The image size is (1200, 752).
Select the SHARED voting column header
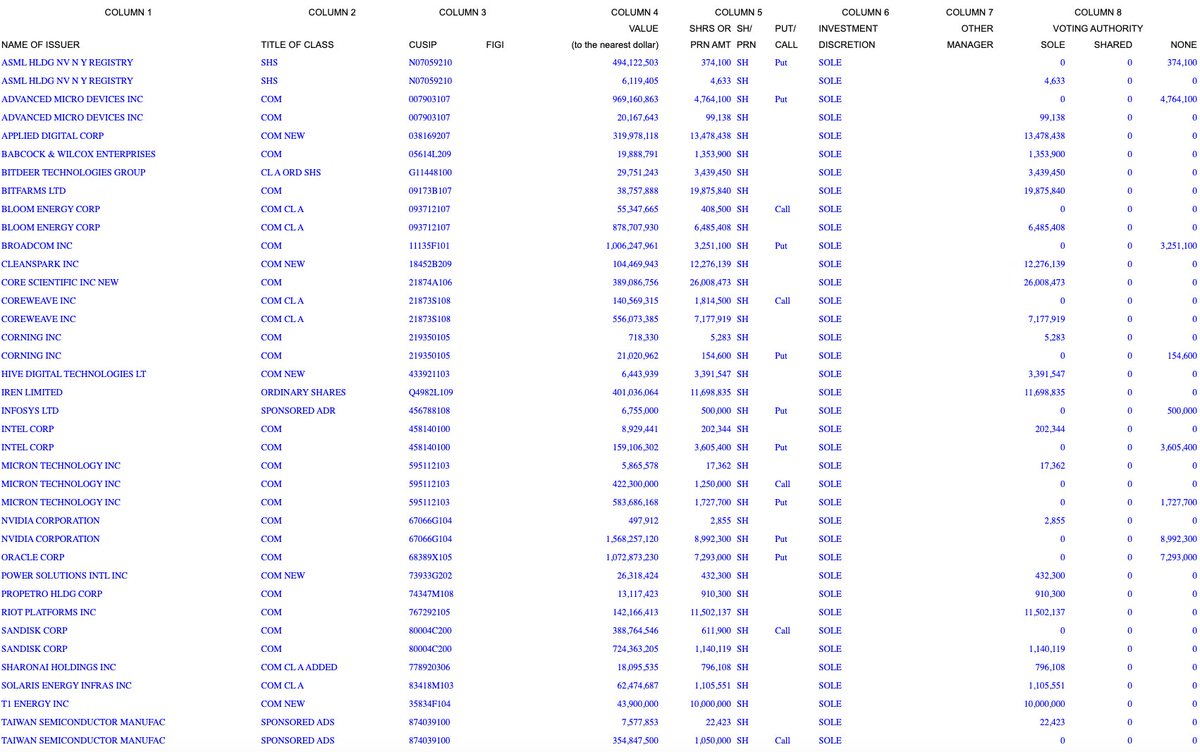pos(1113,45)
